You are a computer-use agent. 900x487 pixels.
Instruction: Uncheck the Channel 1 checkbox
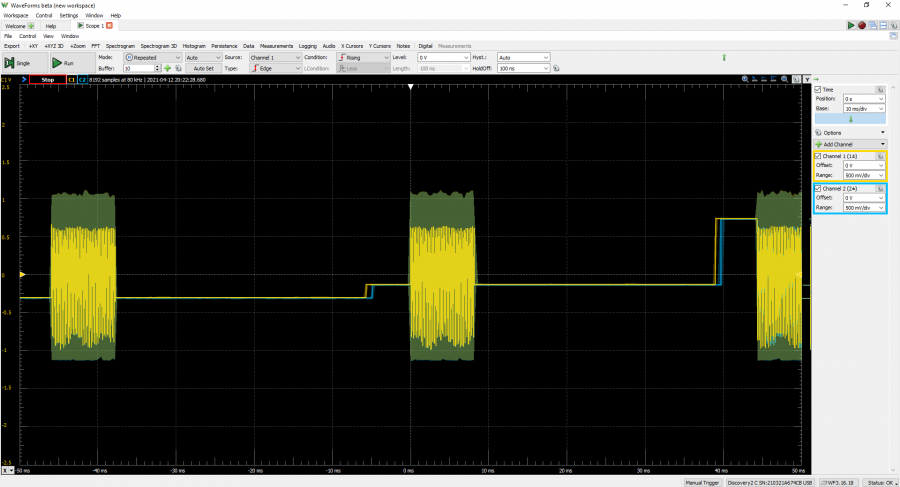pyautogui.click(x=818, y=156)
